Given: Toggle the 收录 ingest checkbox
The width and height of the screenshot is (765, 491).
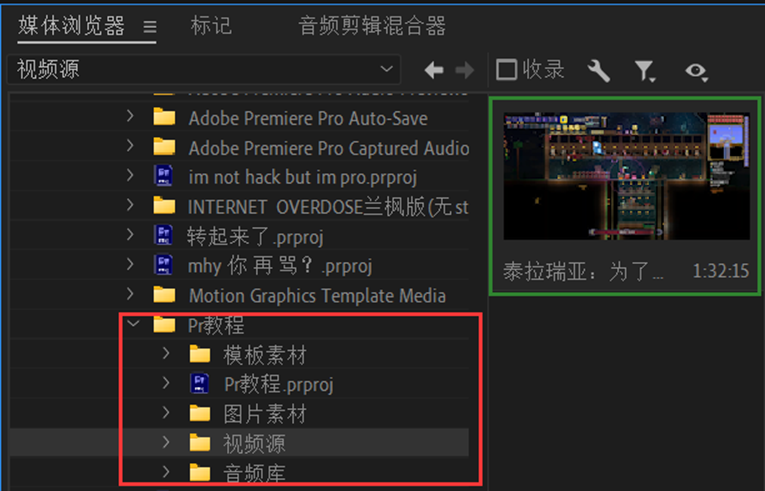Looking at the screenshot, I should click(507, 70).
